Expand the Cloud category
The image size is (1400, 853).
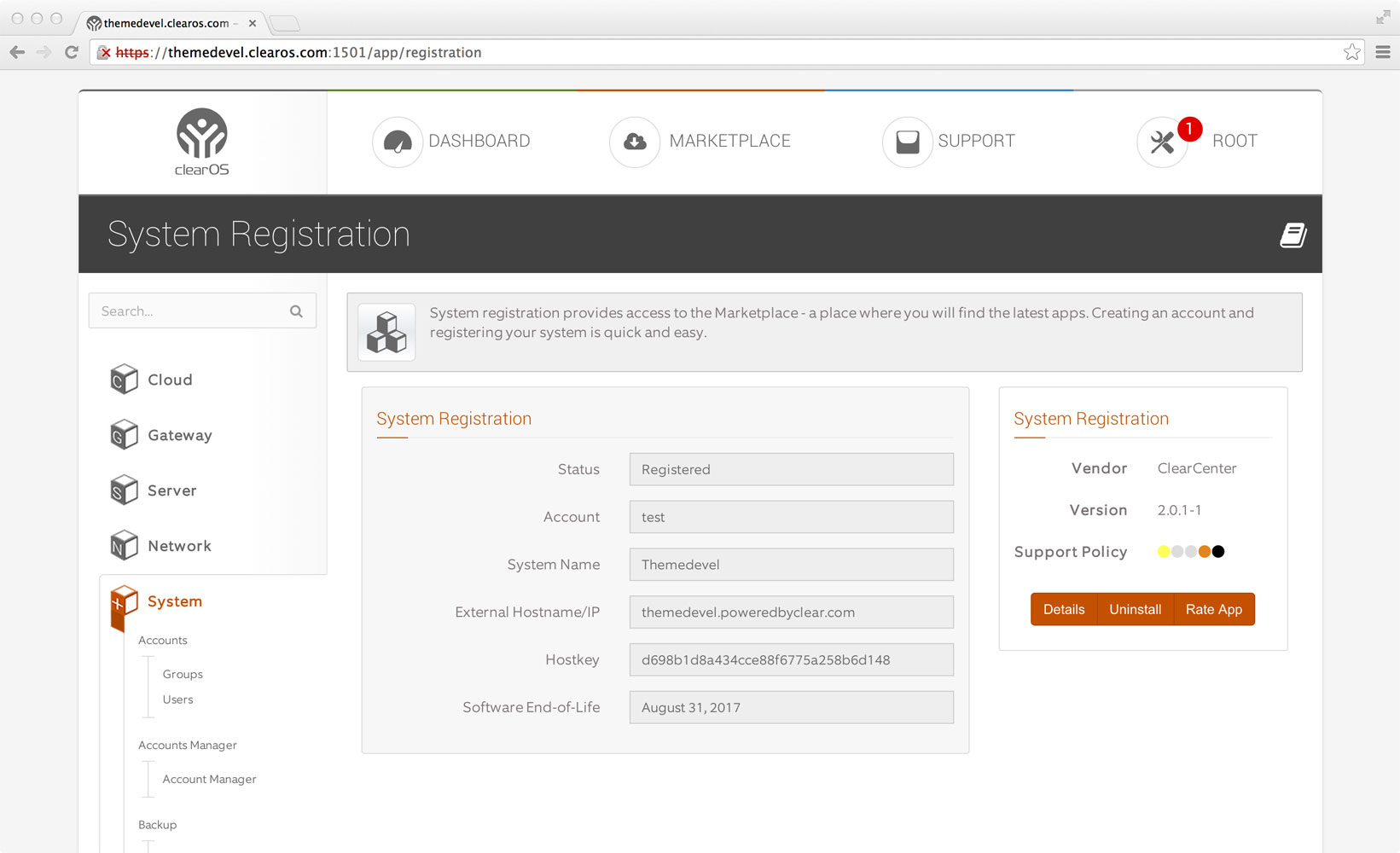(170, 380)
